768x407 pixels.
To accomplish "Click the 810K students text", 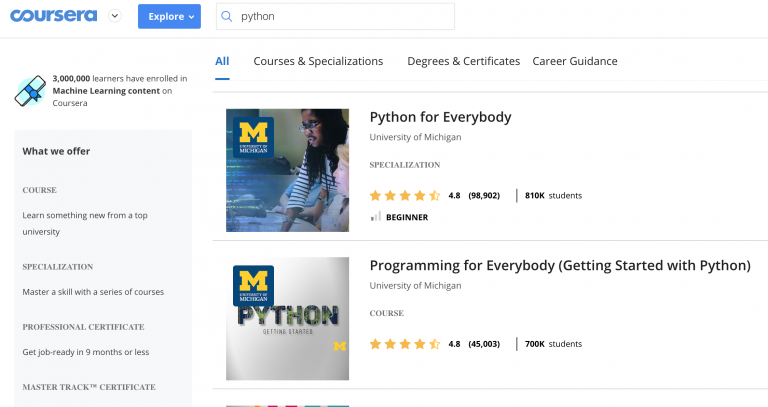I will (x=553, y=195).
